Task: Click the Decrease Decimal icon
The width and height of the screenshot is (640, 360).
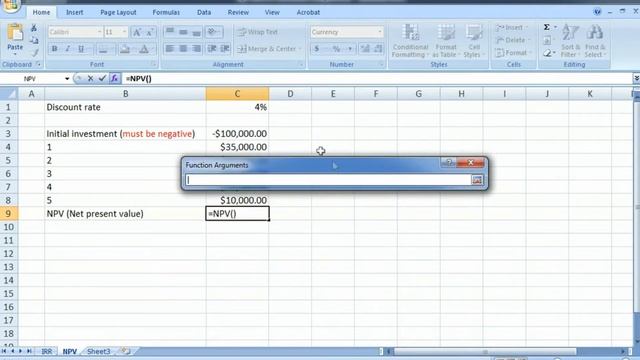Action: tap(378, 49)
